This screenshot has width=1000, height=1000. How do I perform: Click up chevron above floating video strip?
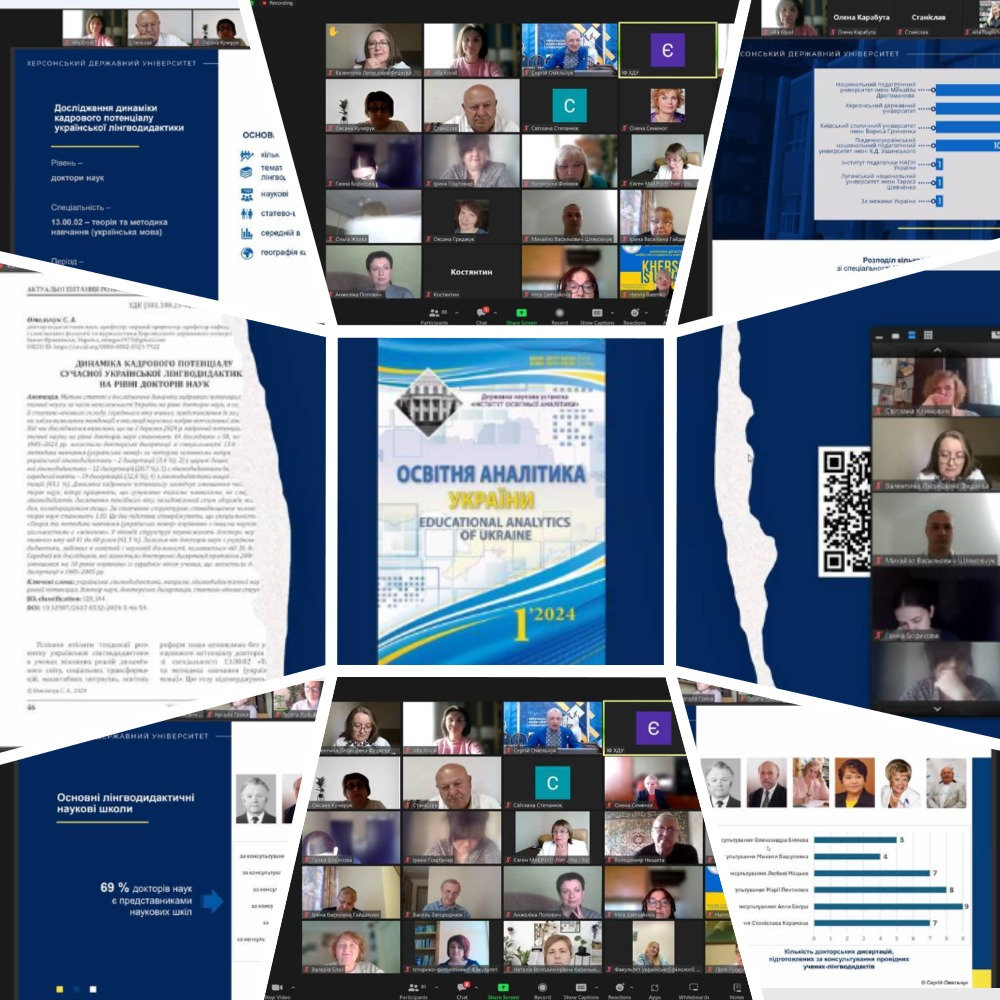(936, 350)
